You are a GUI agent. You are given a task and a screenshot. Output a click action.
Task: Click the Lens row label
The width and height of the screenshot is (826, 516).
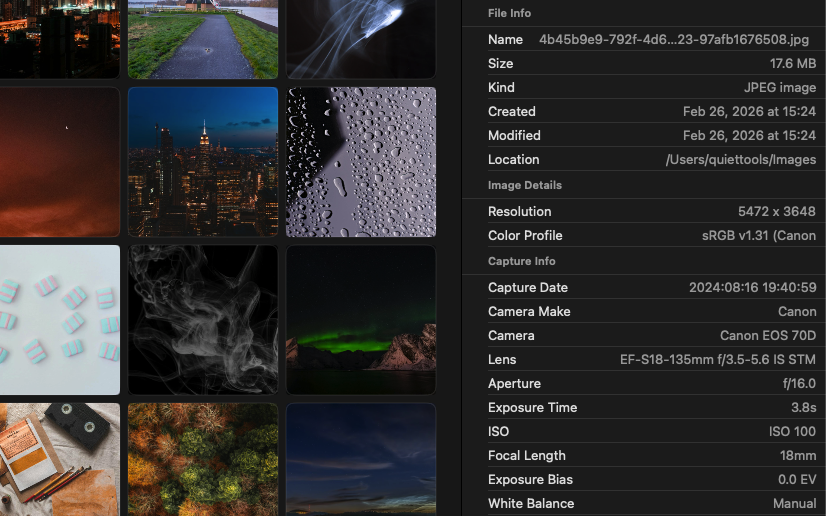[x=502, y=360]
